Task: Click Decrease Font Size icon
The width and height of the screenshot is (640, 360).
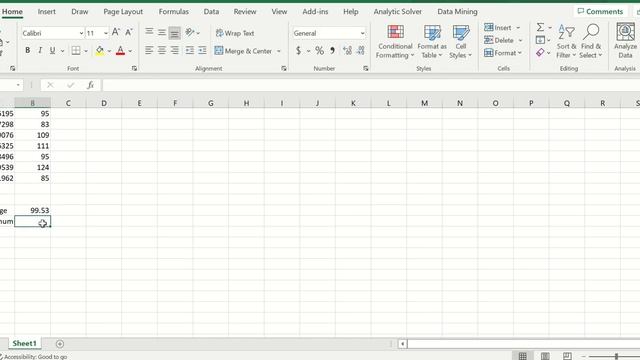Action: coord(129,32)
